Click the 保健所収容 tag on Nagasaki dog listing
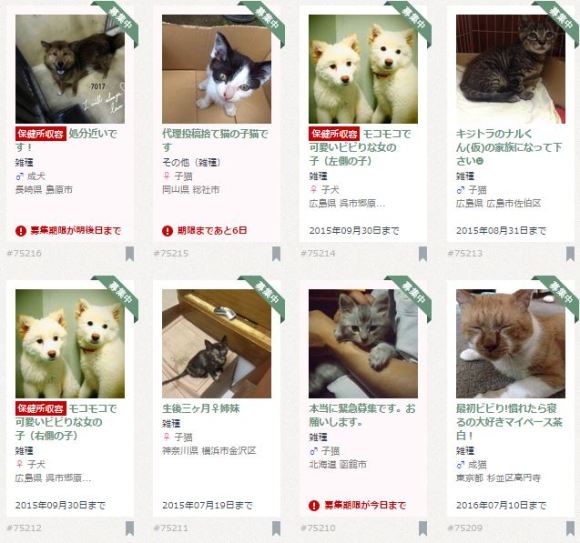Viewport: 580px width, 543px height. point(41,134)
